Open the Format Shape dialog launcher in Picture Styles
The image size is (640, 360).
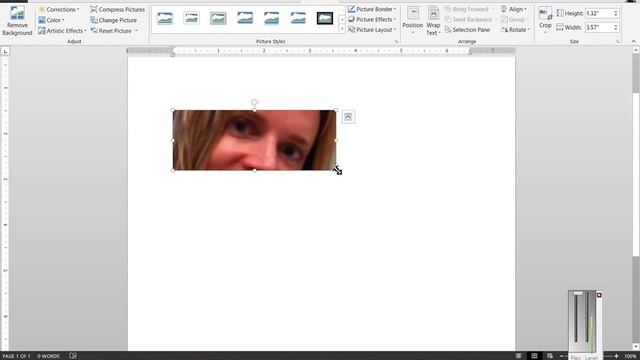[396, 42]
